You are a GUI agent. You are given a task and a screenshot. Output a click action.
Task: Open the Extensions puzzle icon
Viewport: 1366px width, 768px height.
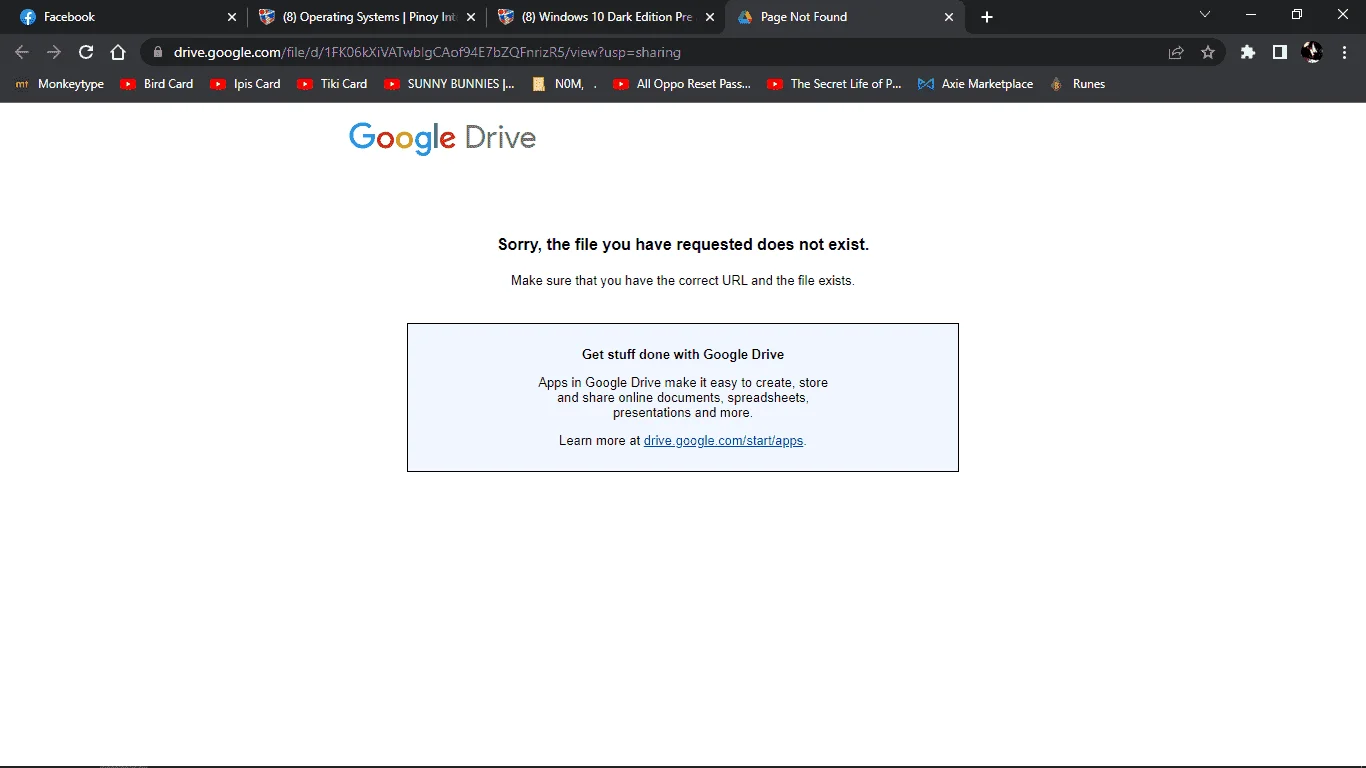pyautogui.click(x=1248, y=52)
